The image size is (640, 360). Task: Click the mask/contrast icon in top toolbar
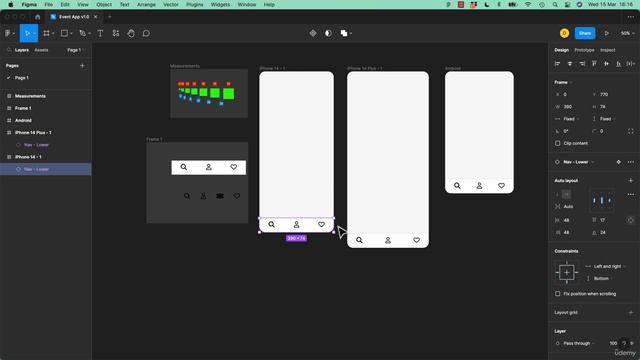point(328,33)
